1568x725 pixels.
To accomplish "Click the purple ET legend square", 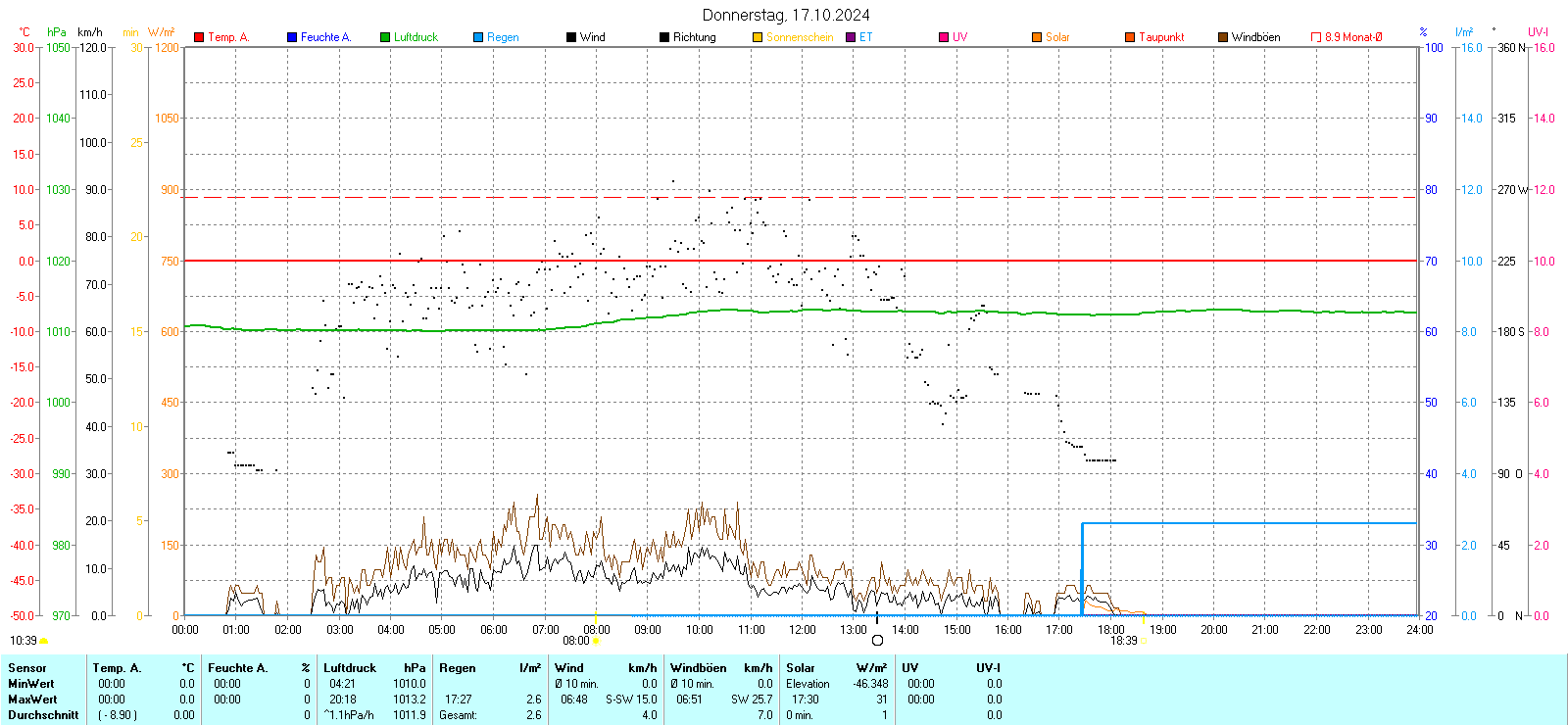I will (x=851, y=37).
